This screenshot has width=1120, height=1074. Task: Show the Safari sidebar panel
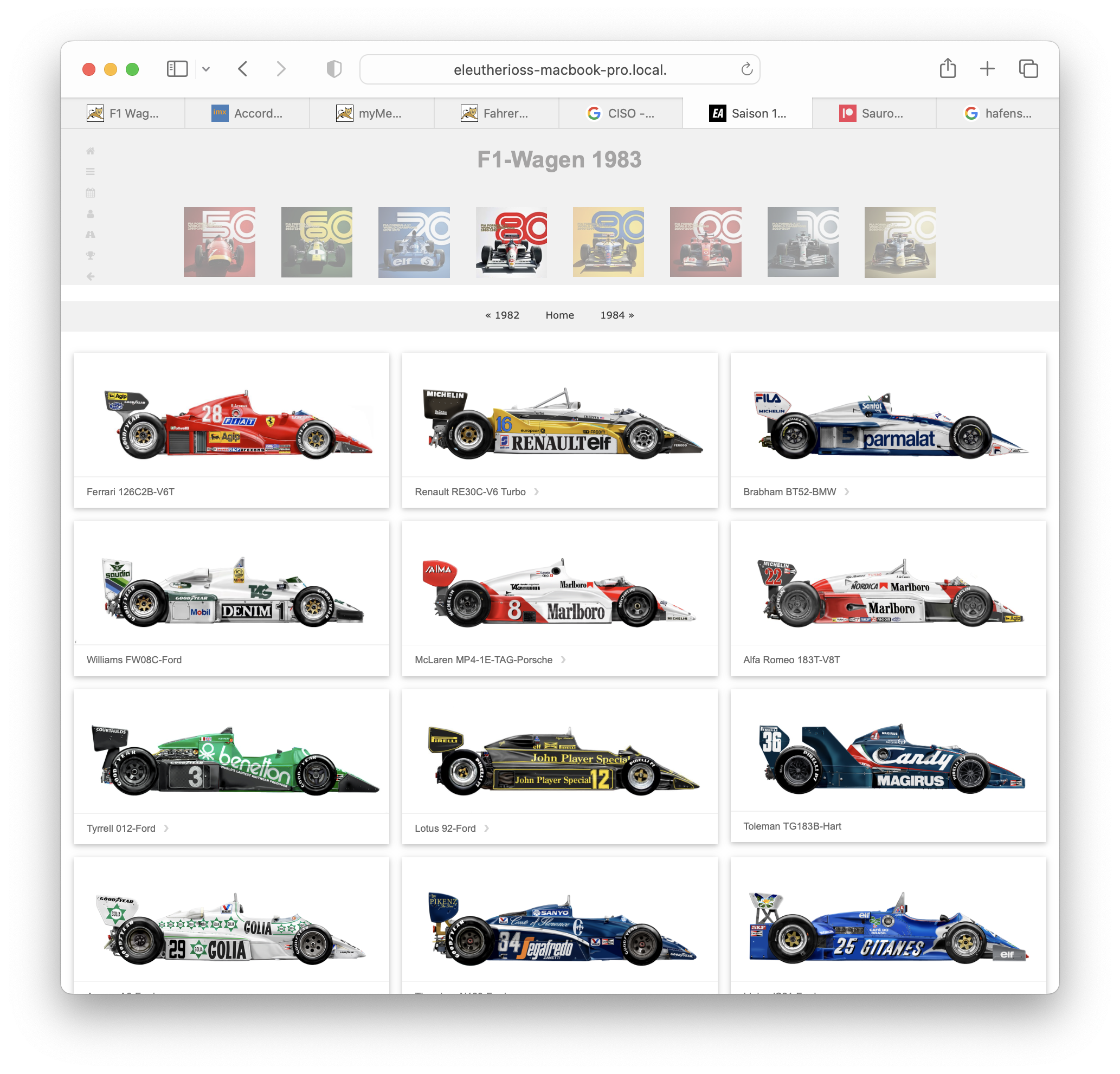(177, 69)
